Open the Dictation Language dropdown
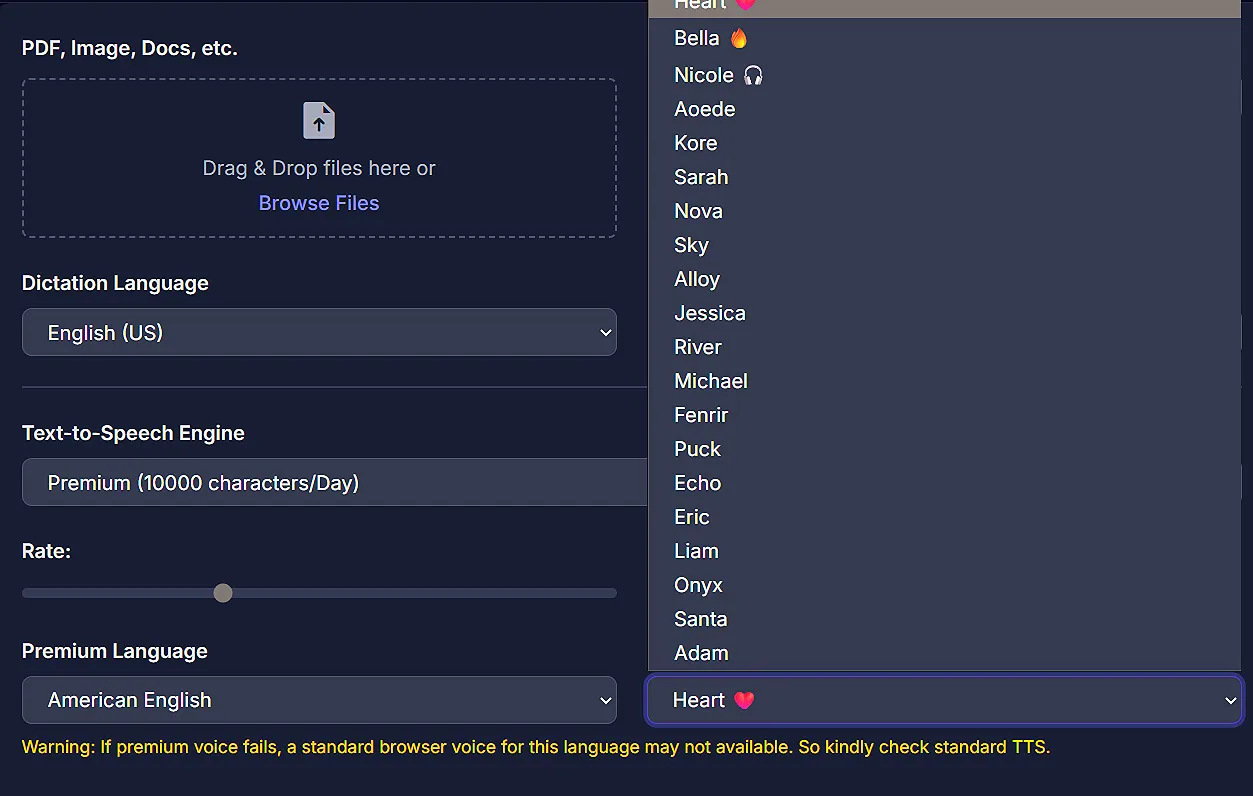 click(318, 332)
